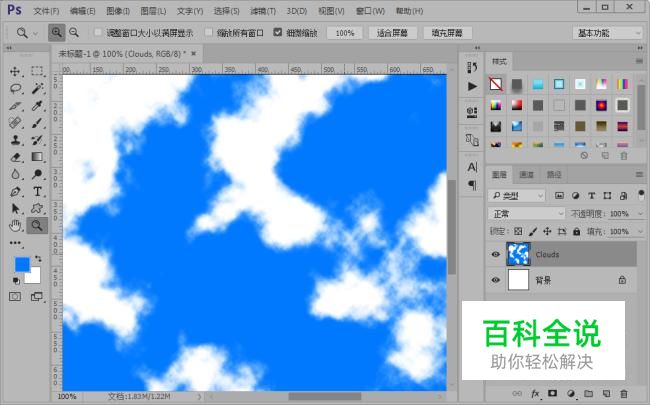This screenshot has height=405, width=650.
Task: Select the Lasso tool
Action: (x=15, y=88)
